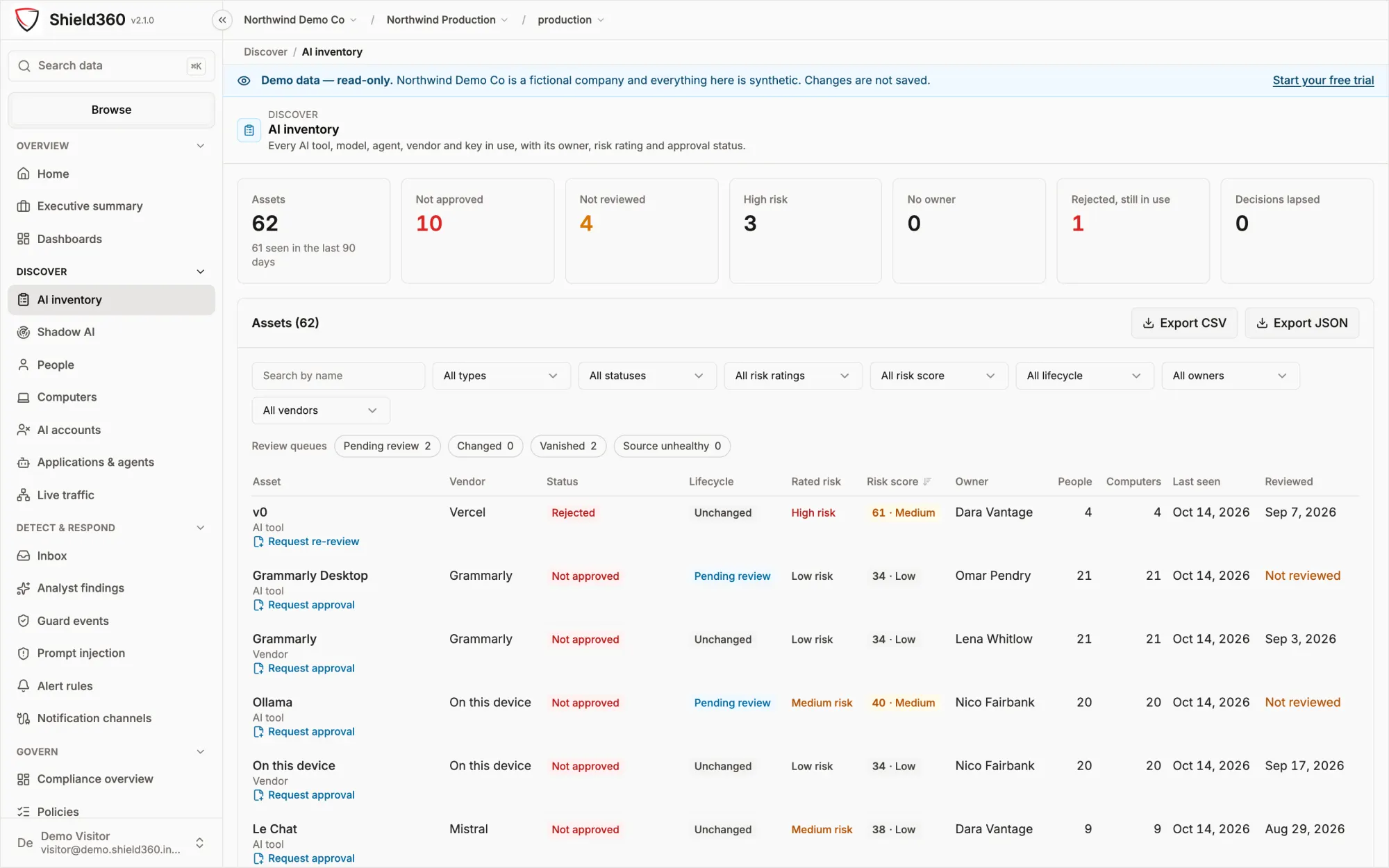Open the Guard events shield icon

[24, 621]
